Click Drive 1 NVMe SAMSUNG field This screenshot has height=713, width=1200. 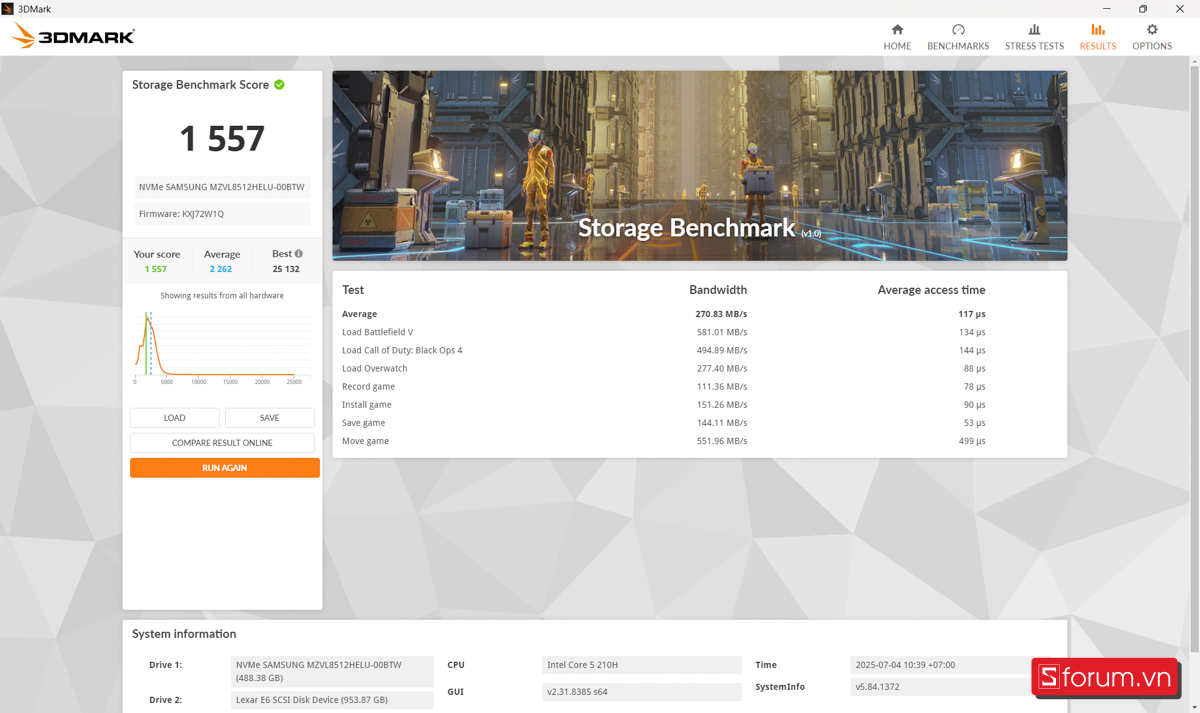[x=333, y=671]
